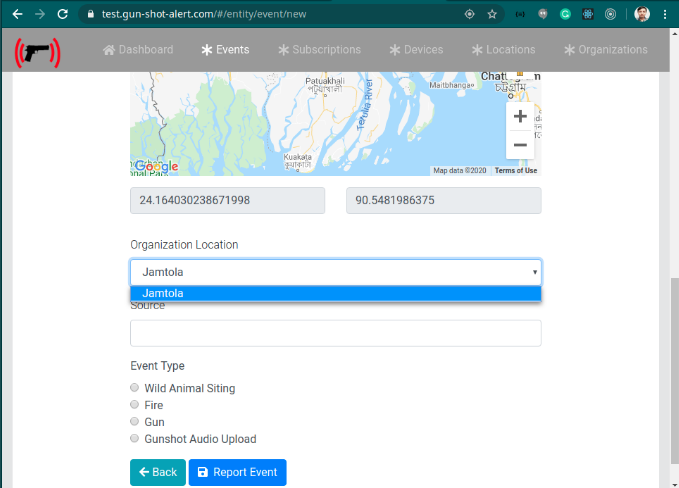679x488 pixels.
Task: Go to the Subscriptions menu
Action: point(319,50)
